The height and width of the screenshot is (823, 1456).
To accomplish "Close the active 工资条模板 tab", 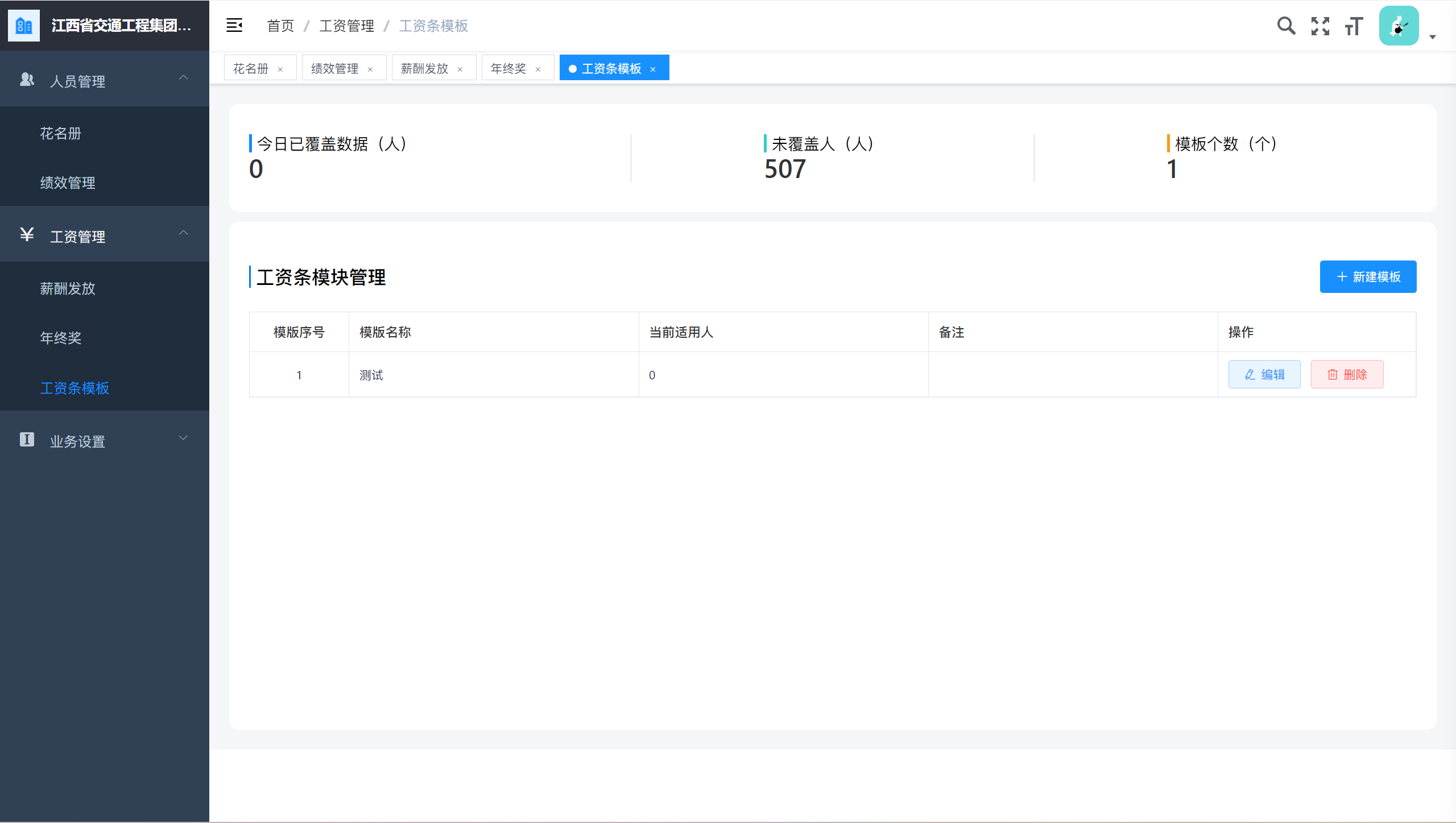I will coord(653,69).
